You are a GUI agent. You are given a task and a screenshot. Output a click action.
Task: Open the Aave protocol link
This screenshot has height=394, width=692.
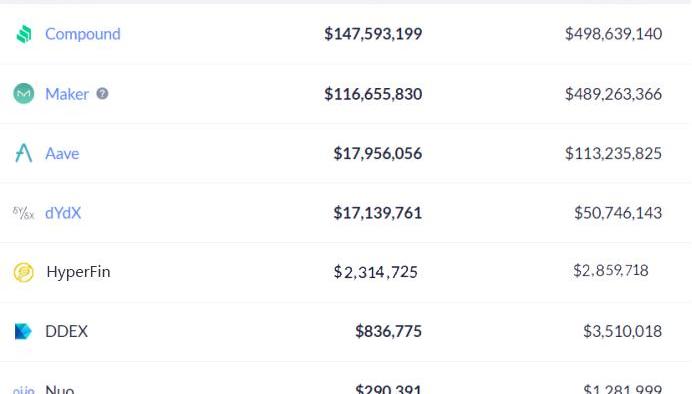[x=62, y=153]
